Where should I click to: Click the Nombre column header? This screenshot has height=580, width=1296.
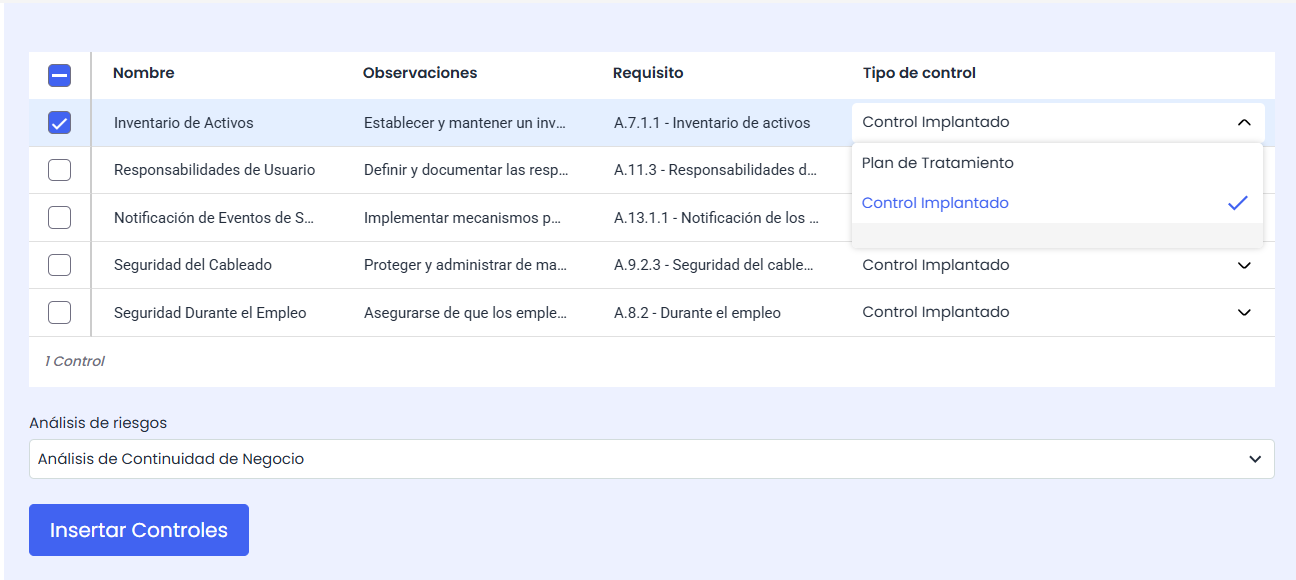pyautogui.click(x=143, y=73)
